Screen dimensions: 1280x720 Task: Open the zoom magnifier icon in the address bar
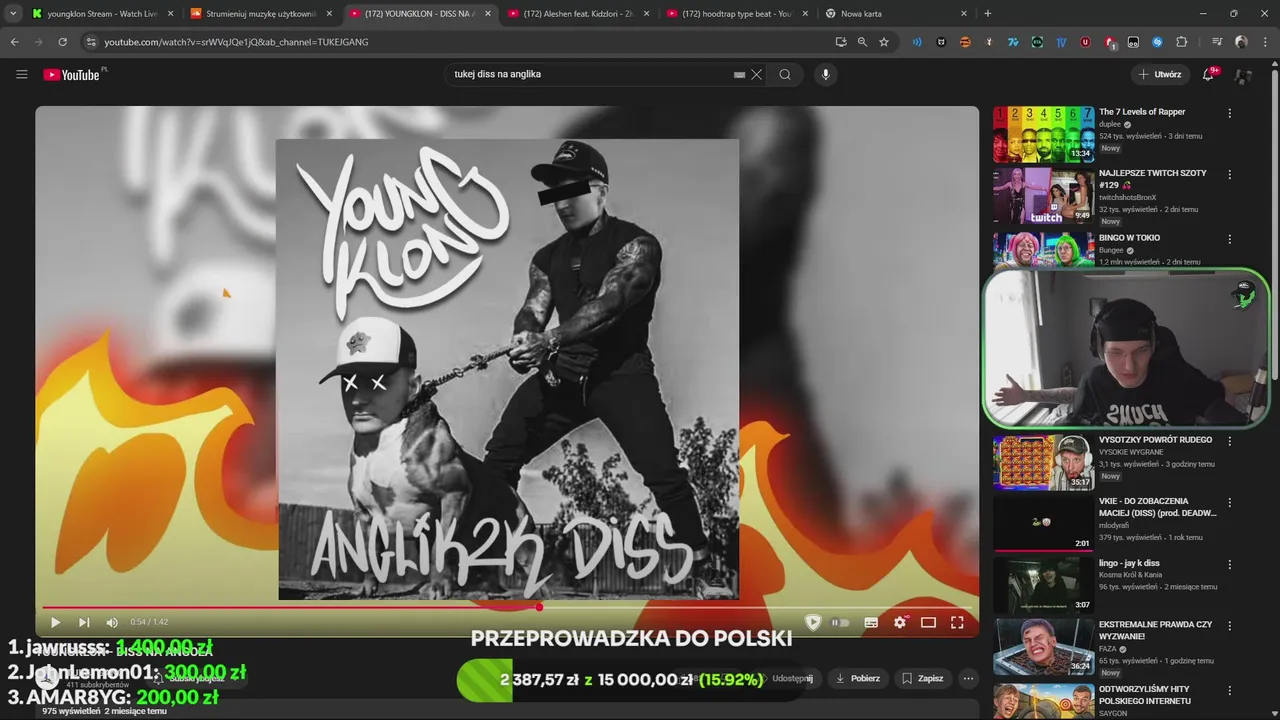(x=862, y=42)
